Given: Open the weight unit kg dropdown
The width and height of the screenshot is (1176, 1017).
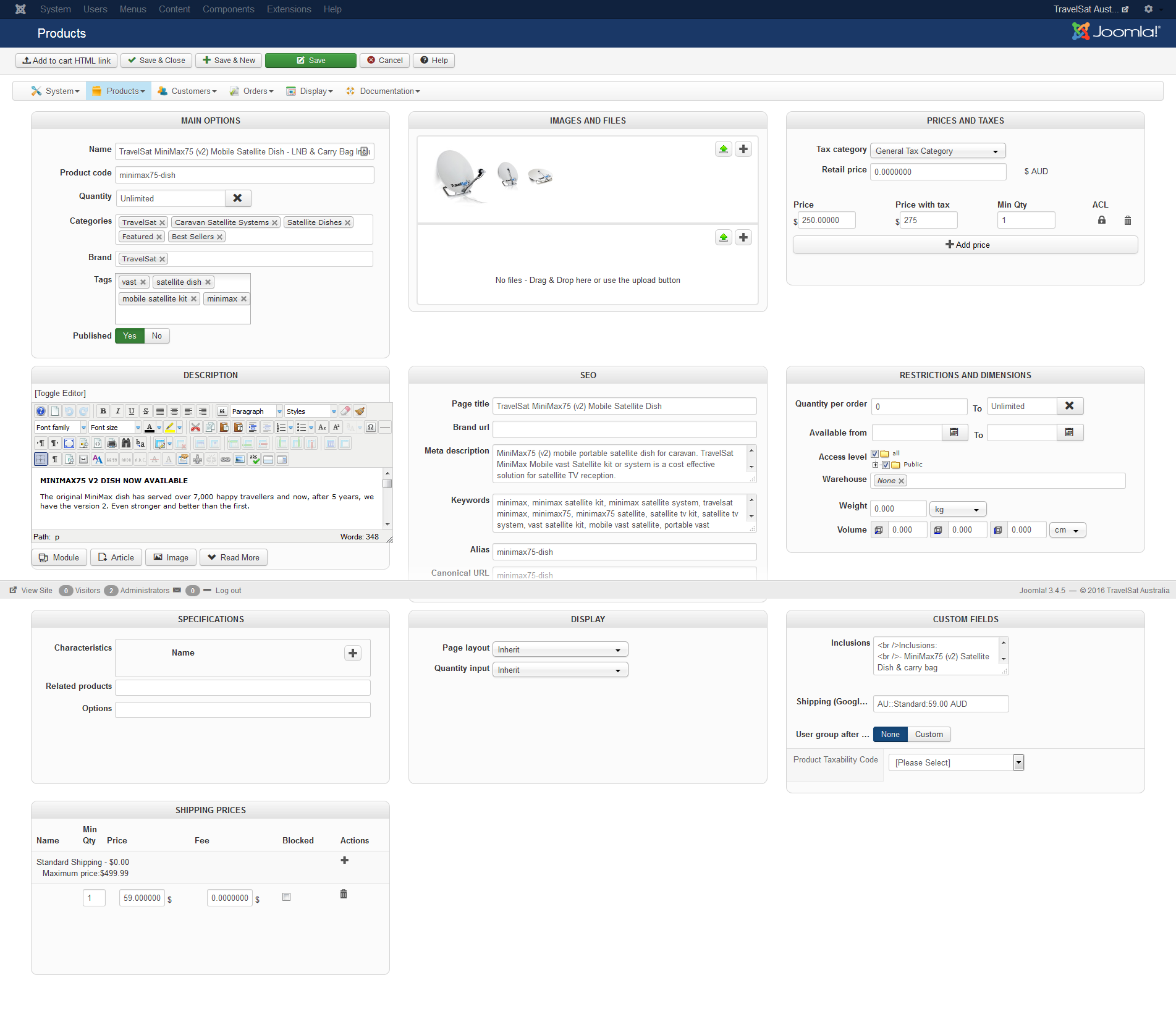Looking at the screenshot, I should tap(958, 510).
